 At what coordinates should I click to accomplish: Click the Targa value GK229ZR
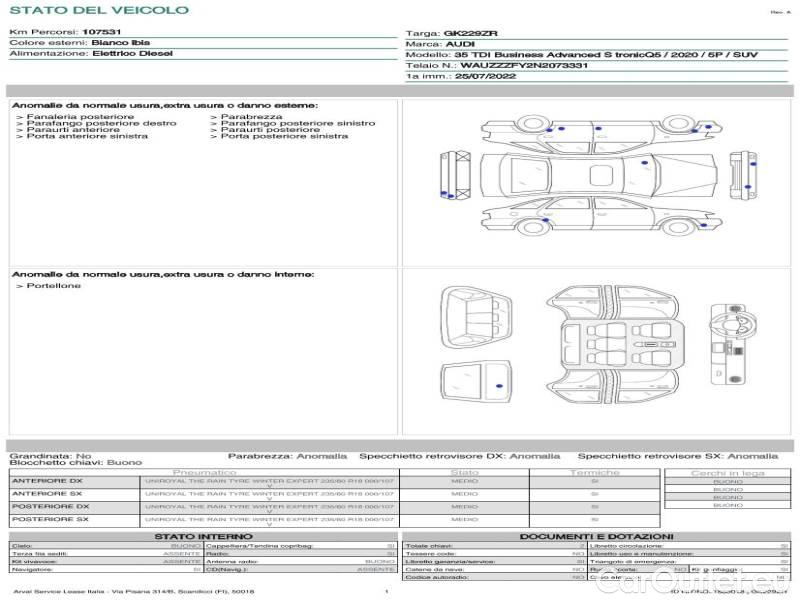click(469, 33)
